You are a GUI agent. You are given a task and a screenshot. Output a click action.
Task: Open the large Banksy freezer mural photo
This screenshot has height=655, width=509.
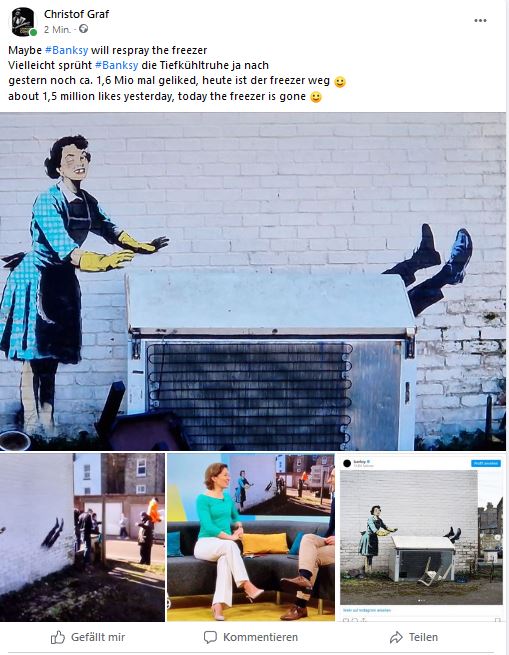click(x=253, y=282)
